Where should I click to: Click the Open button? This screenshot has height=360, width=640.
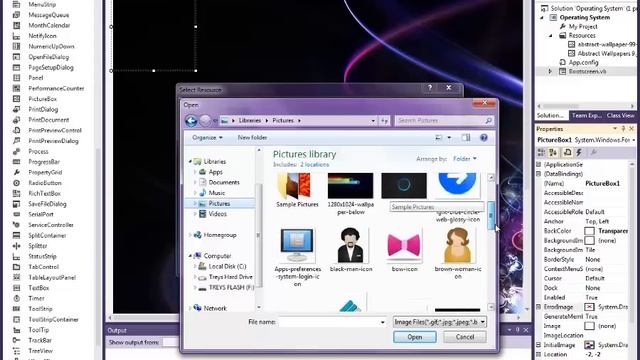pyautogui.click(x=415, y=337)
